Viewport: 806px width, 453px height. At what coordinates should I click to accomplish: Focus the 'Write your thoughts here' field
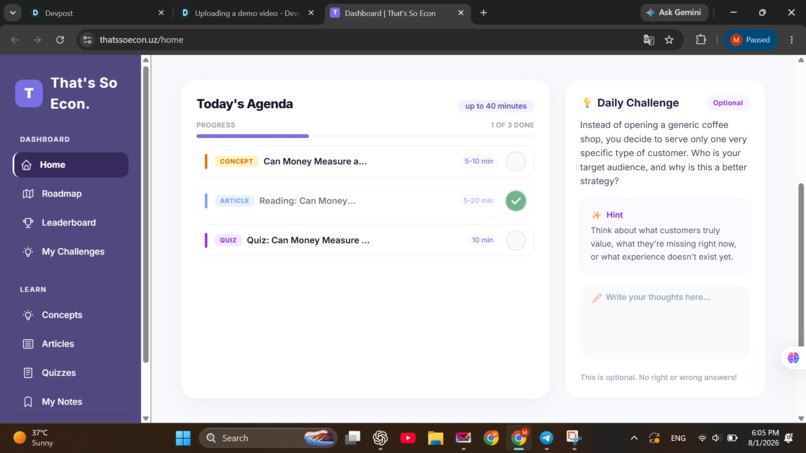coord(665,322)
